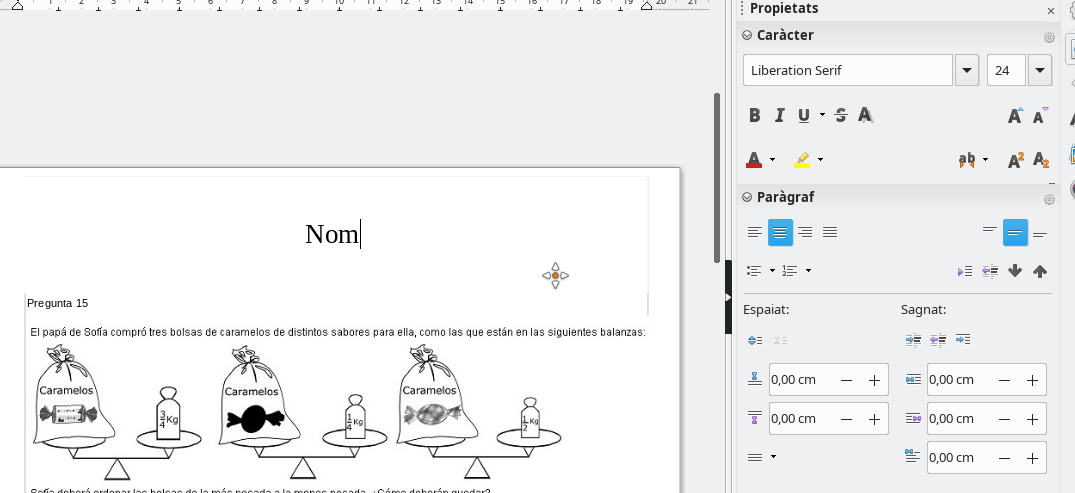
Task: Toggle text Shadow effect
Action: pos(865,115)
